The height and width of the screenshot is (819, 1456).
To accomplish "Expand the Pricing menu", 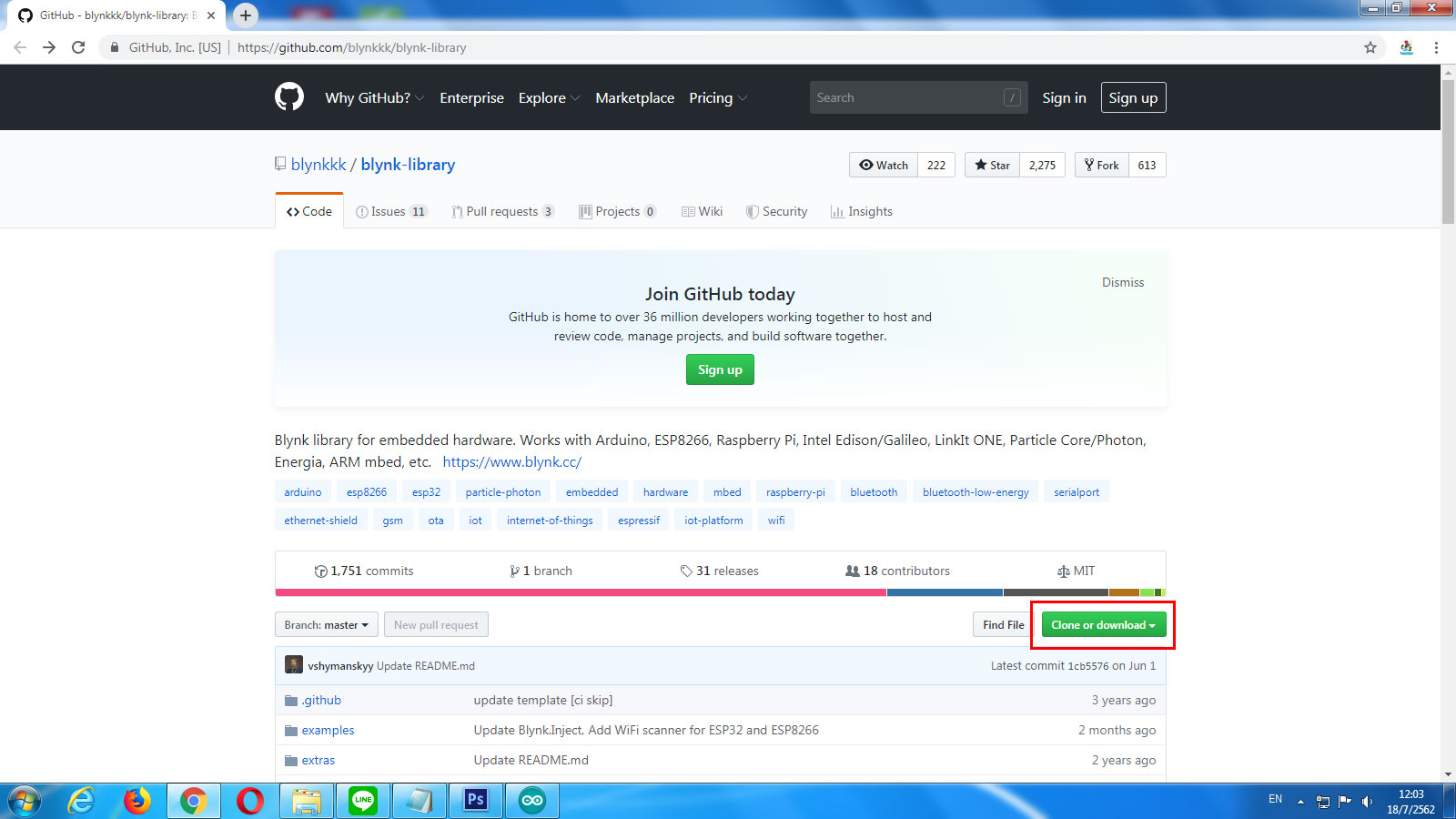I will pyautogui.click(x=718, y=97).
